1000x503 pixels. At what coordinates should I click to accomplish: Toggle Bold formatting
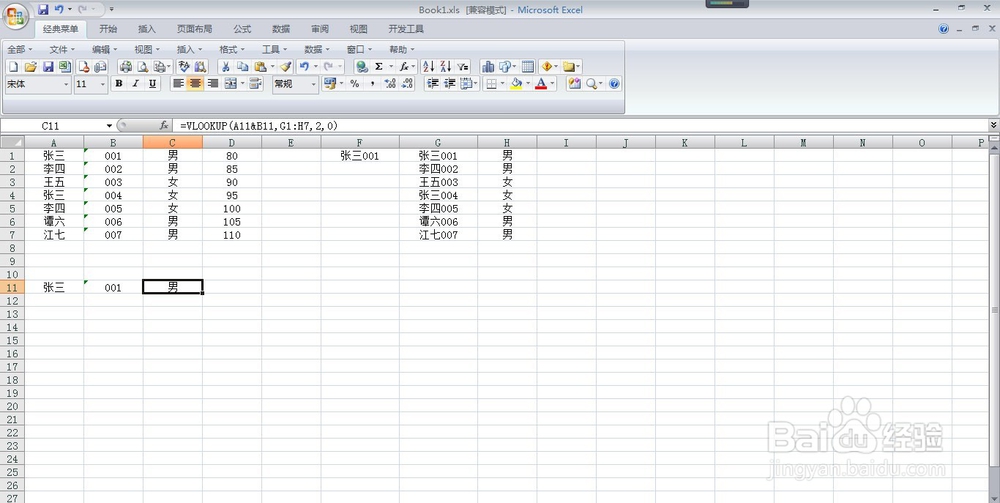[x=119, y=84]
